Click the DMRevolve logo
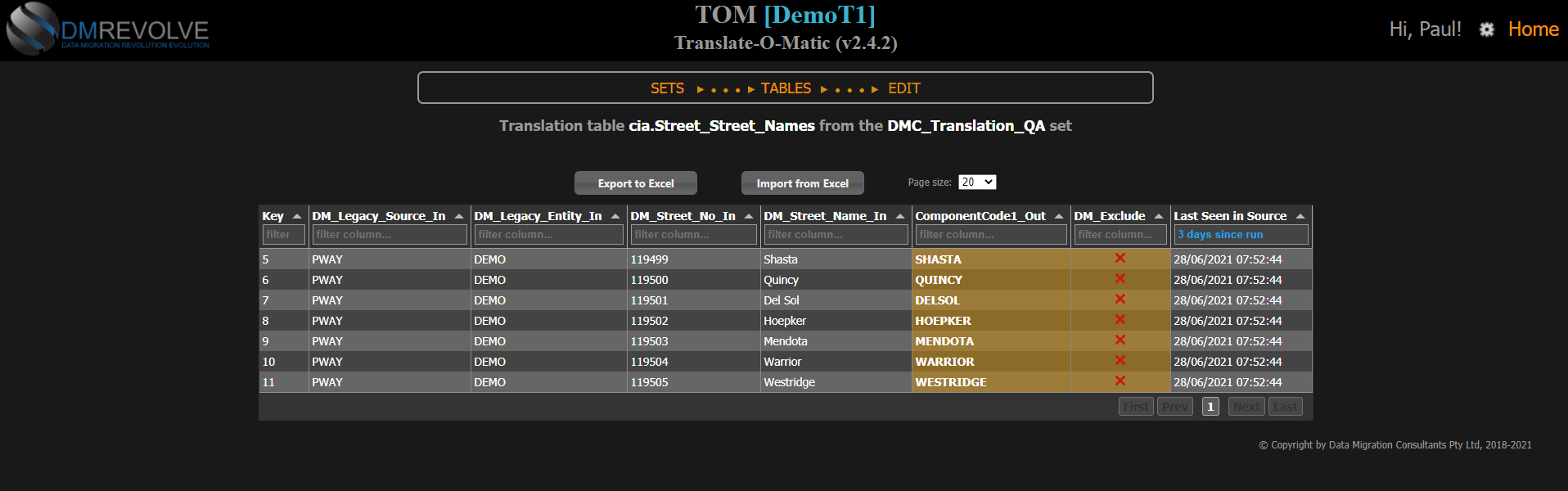Screen dimensions: 1568x491 point(108,29)
